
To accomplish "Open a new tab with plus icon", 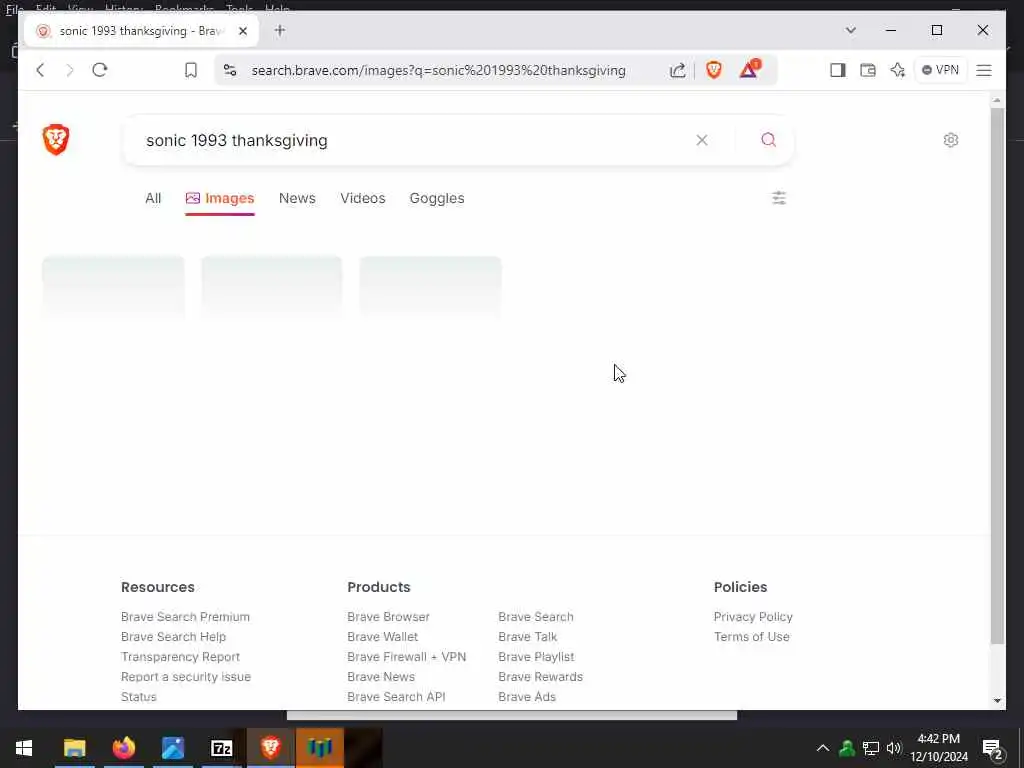I will click(280, 30).
